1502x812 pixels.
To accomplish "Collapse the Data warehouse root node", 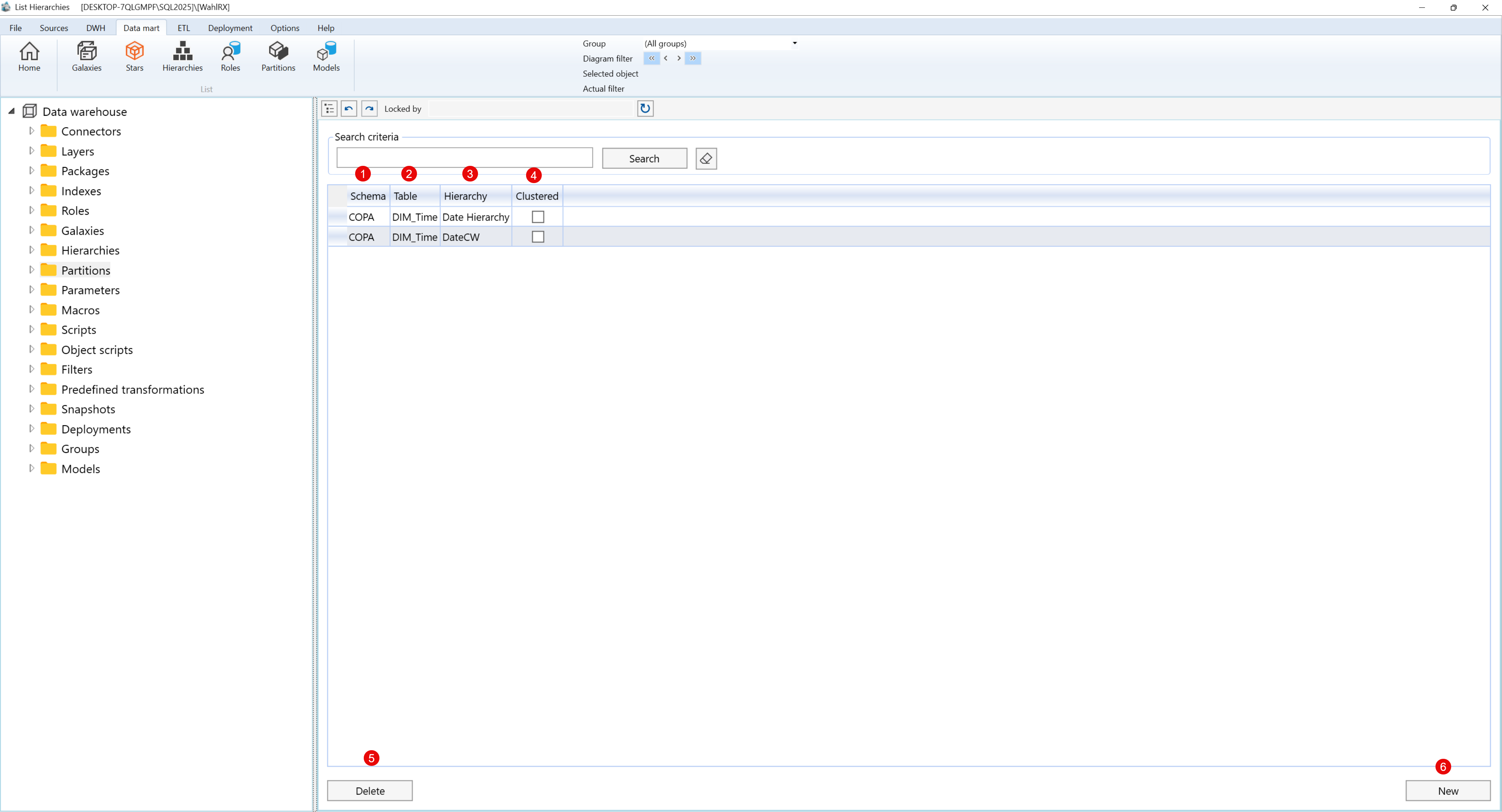I will [x=12, y=111].
